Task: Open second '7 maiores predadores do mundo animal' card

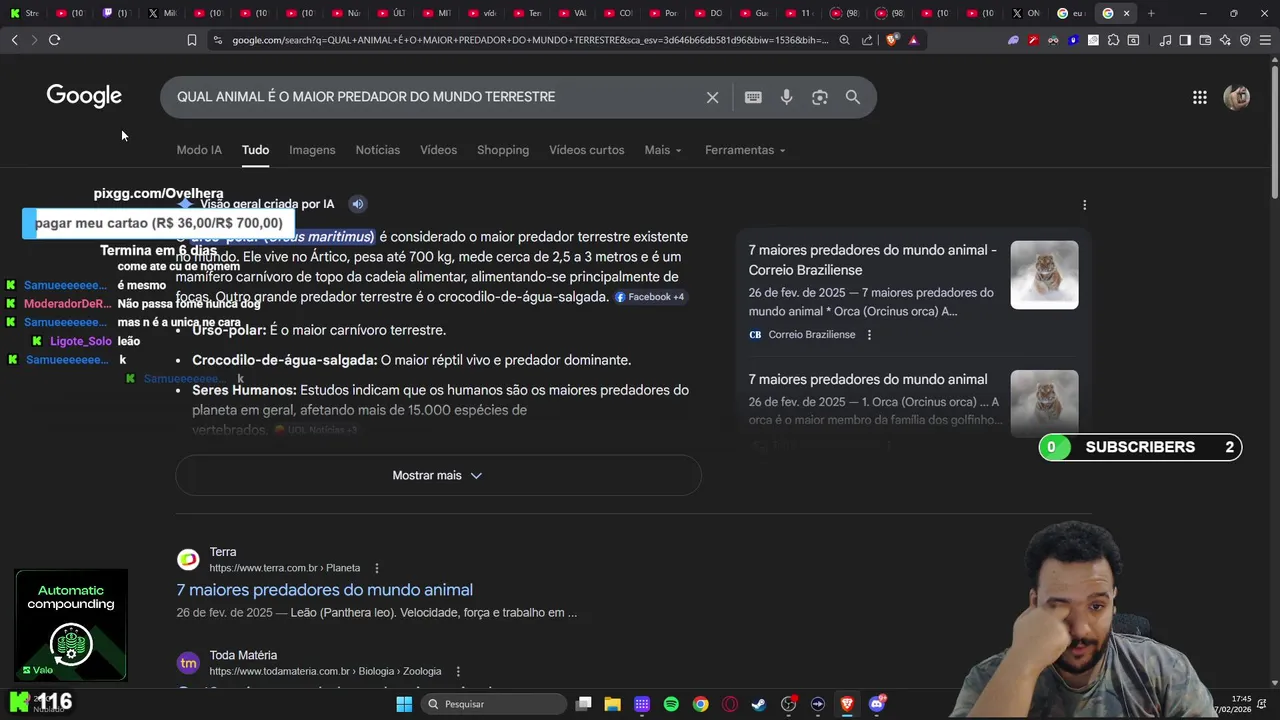Action: 868,380
